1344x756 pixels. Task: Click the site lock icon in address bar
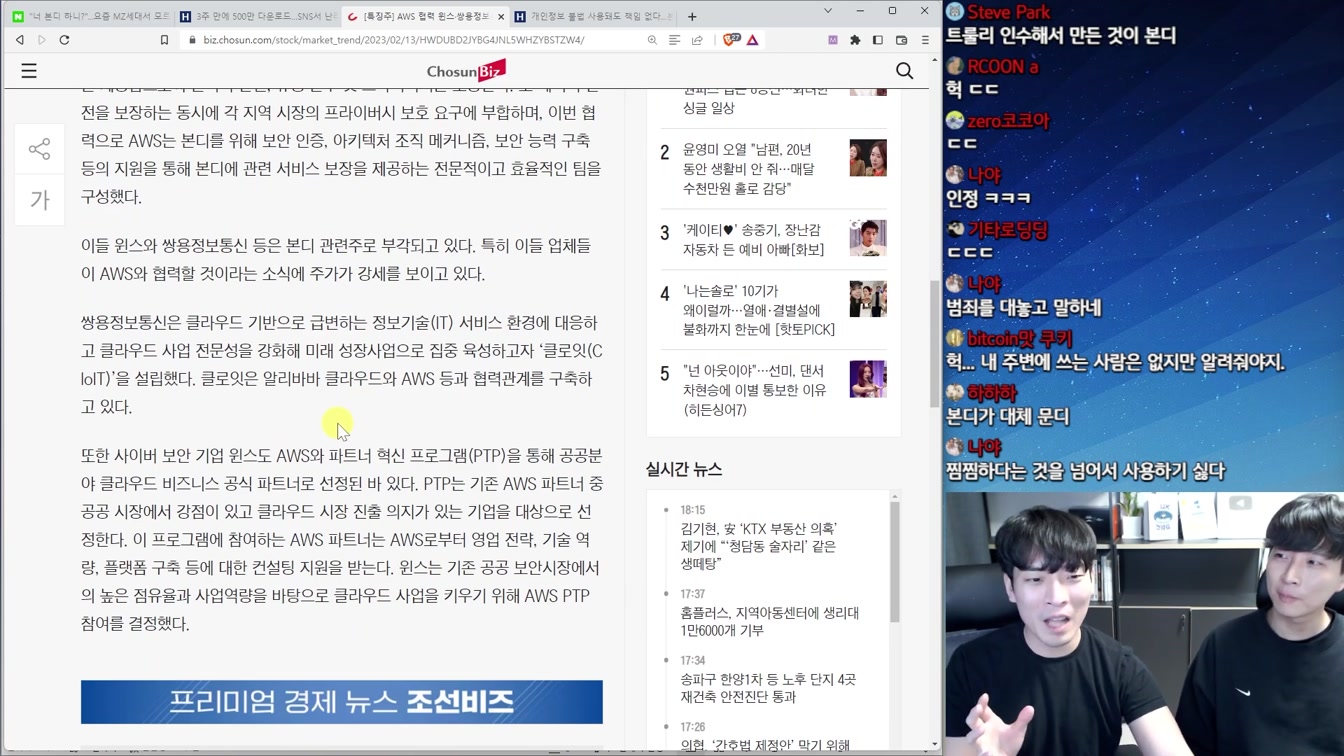(192, 40)
